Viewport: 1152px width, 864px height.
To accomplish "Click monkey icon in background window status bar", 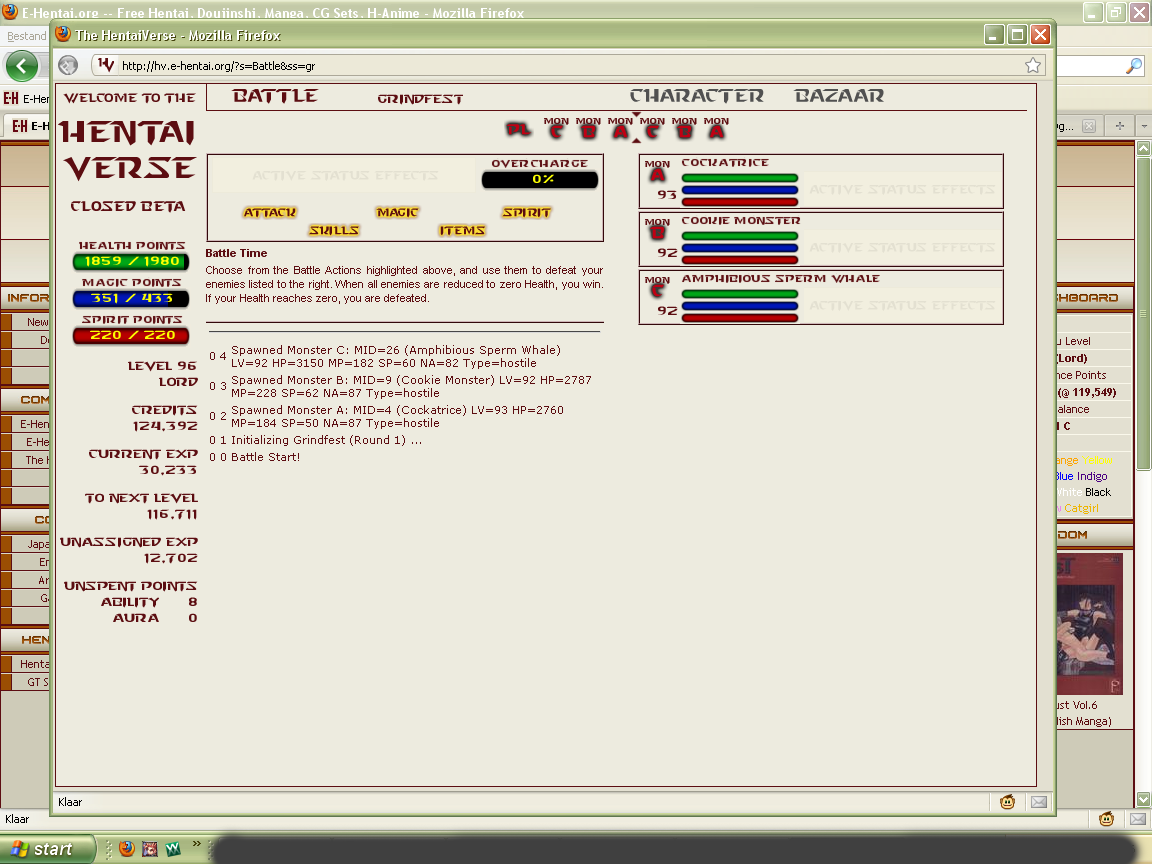I will [1106, 819].
